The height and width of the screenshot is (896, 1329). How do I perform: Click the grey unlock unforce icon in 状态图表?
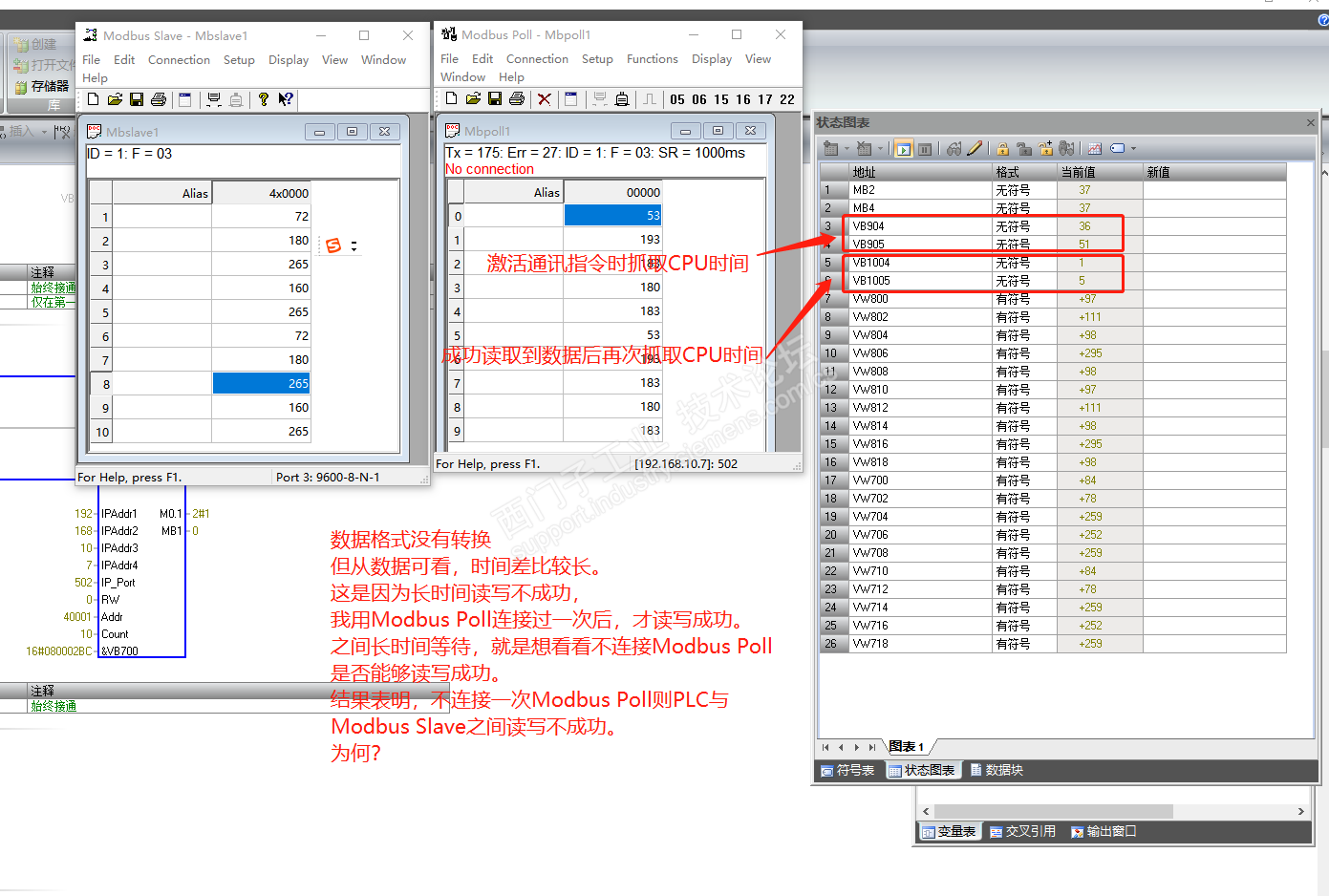(x=1024, y=148)
